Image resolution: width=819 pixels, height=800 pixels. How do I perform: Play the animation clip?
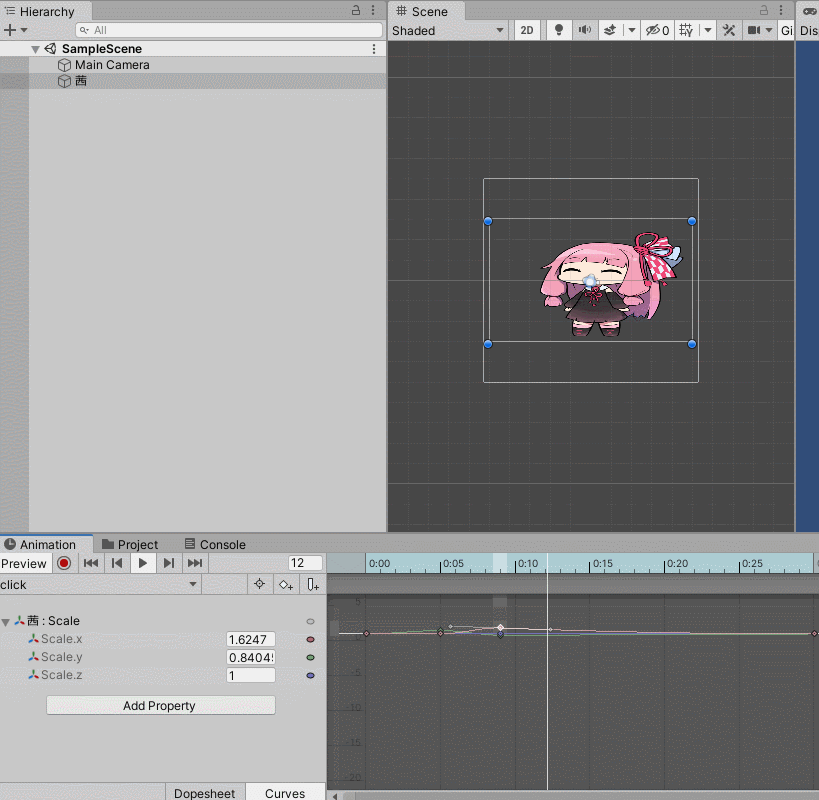coord(143,563)
